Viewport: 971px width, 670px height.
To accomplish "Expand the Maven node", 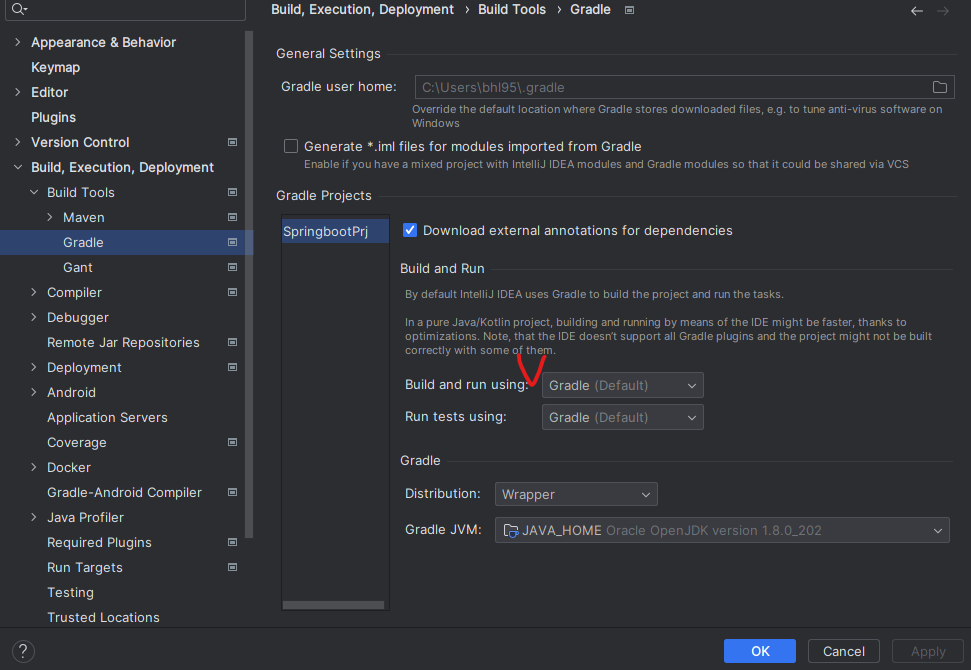I will point(50,217).
